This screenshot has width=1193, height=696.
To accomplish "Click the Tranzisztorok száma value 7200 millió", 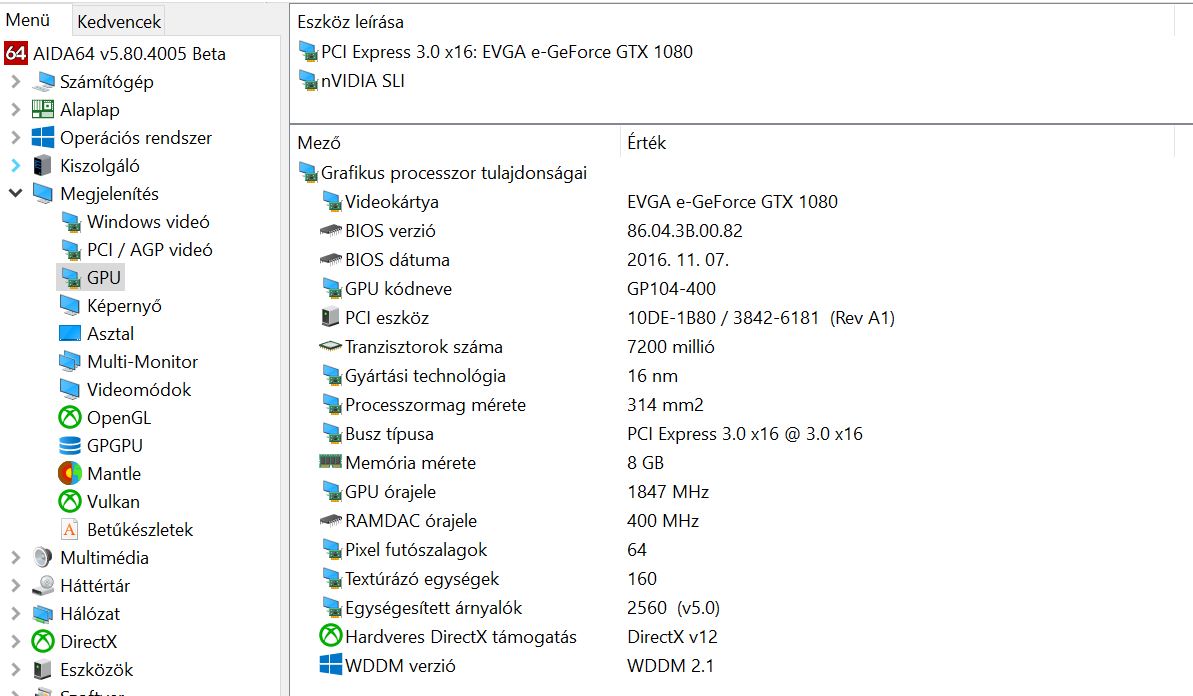I will [x=671, y=347].
